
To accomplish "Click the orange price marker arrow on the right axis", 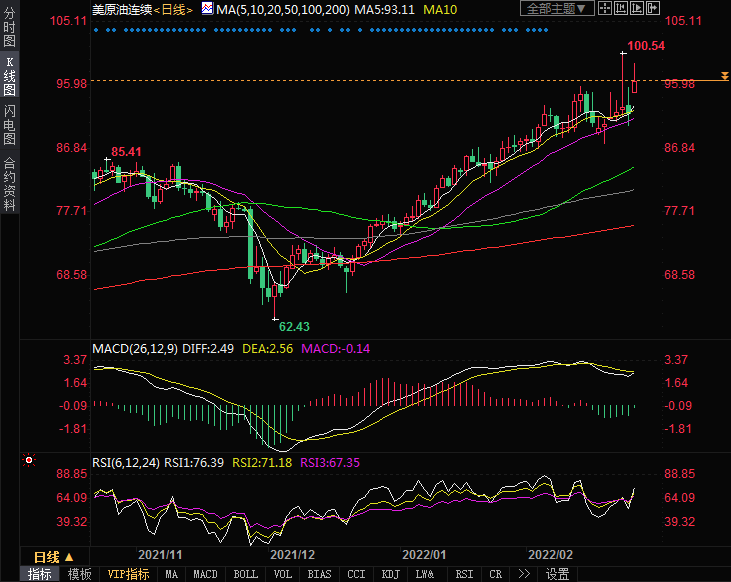I will [723, 78].
